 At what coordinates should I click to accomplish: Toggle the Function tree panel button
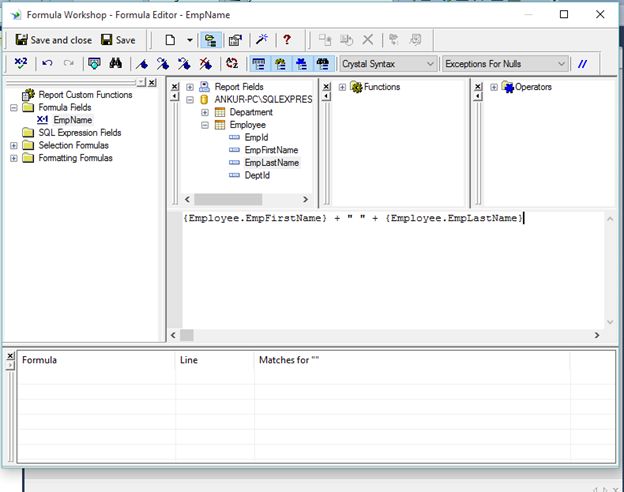click(x=279, y=64)
